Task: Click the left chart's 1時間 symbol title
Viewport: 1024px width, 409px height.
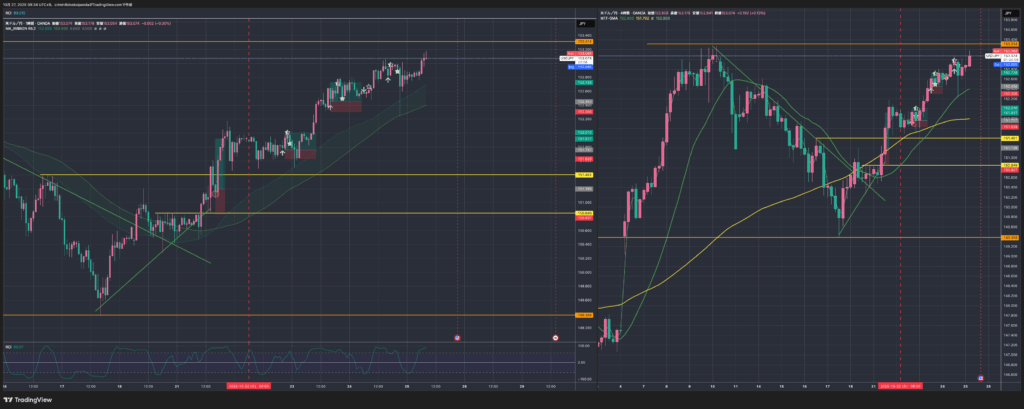Action: (x=35, y=23)
